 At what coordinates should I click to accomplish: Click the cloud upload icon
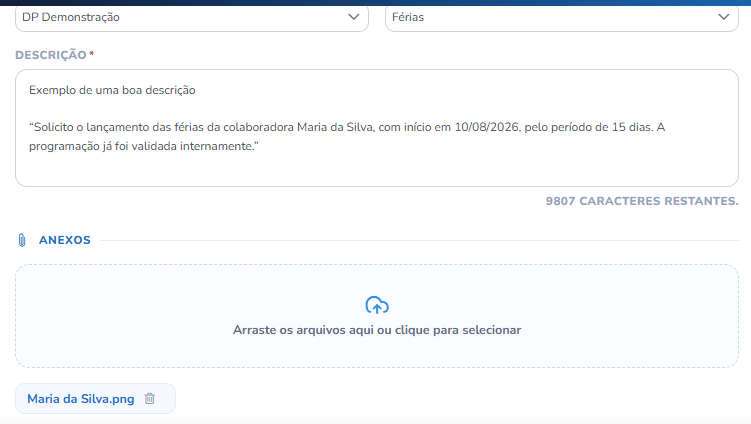(377, 305)
